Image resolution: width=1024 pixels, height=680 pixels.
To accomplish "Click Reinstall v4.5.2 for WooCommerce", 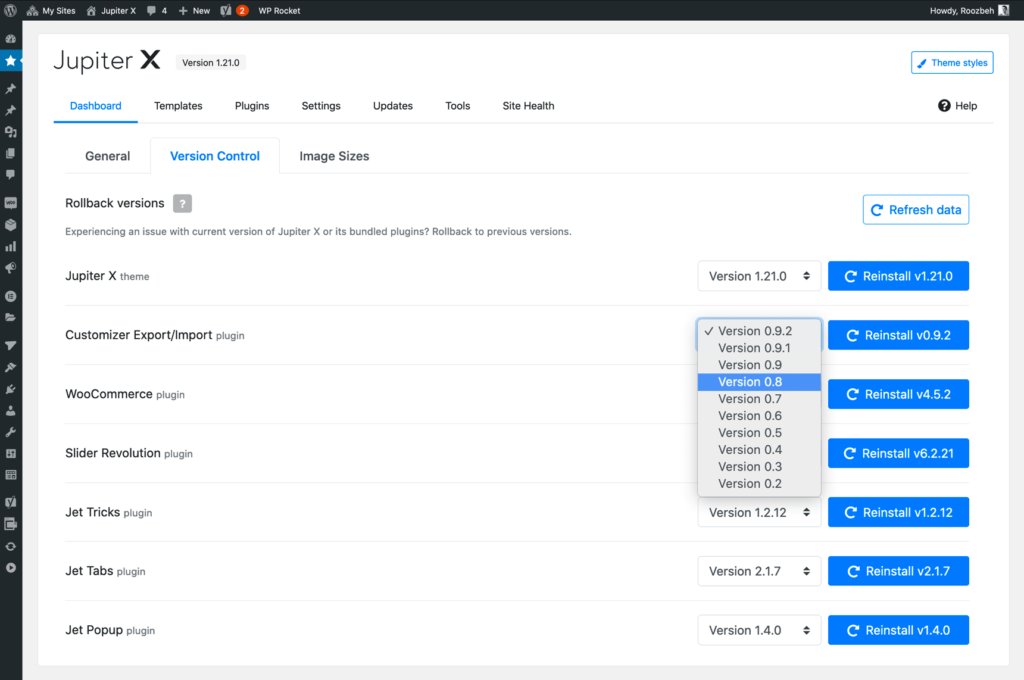I will pos(897,394).
